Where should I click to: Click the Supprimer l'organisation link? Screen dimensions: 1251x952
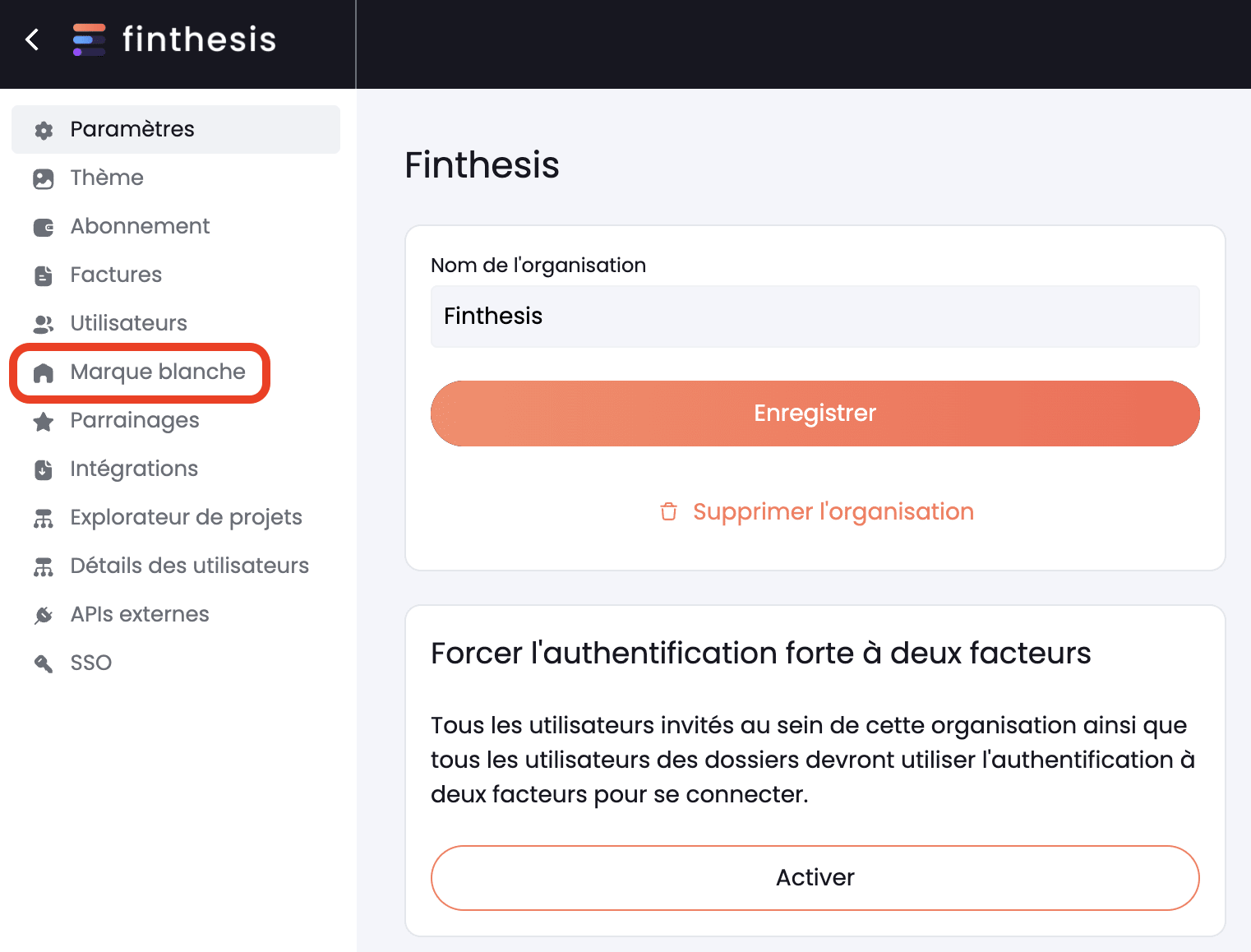click(x=833, y=511)
